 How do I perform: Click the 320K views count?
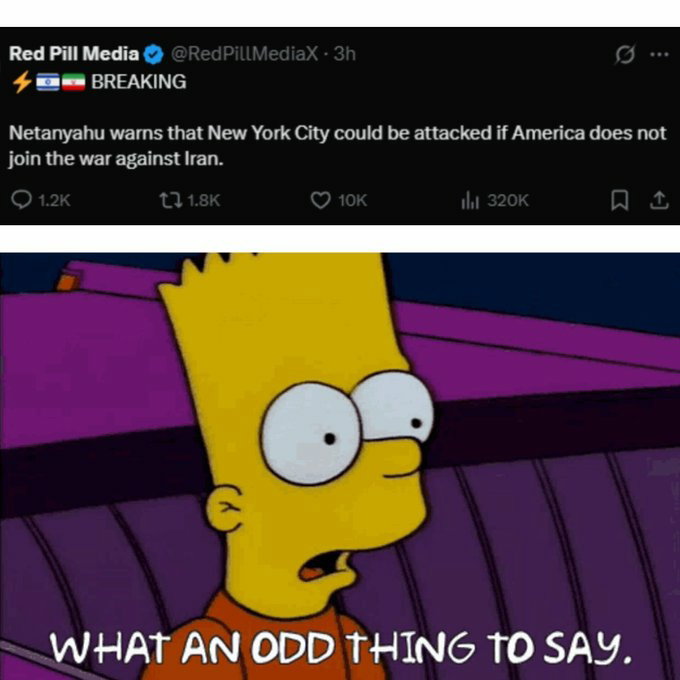(x=508, y=200)
